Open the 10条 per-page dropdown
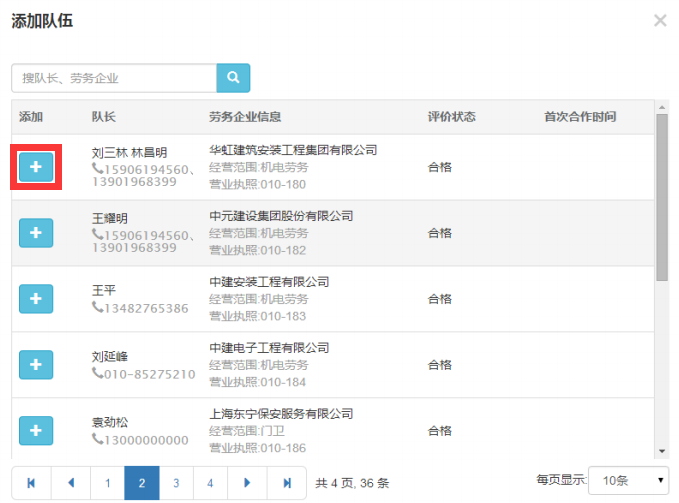This screenshot has width=679, height=503. [628, 480]
